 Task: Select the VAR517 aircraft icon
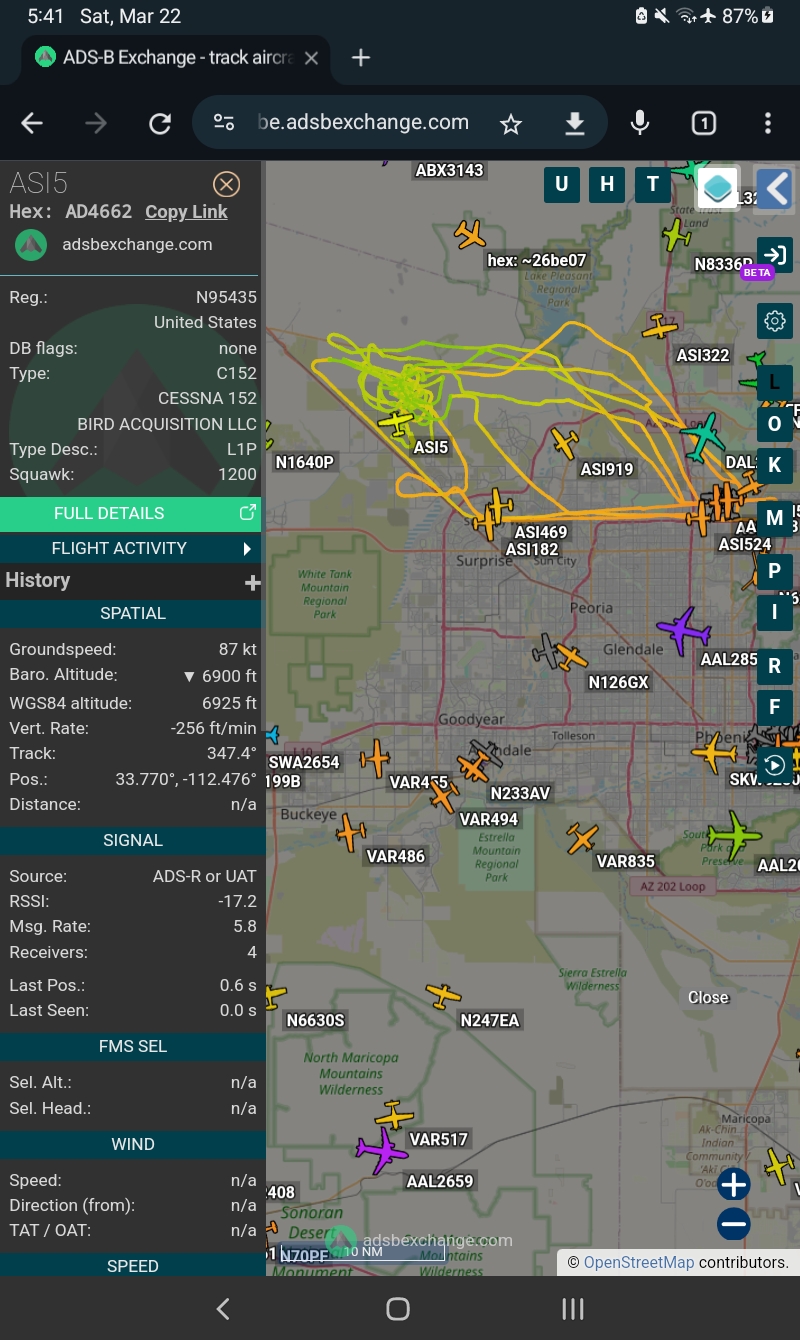click(395, 1115)
